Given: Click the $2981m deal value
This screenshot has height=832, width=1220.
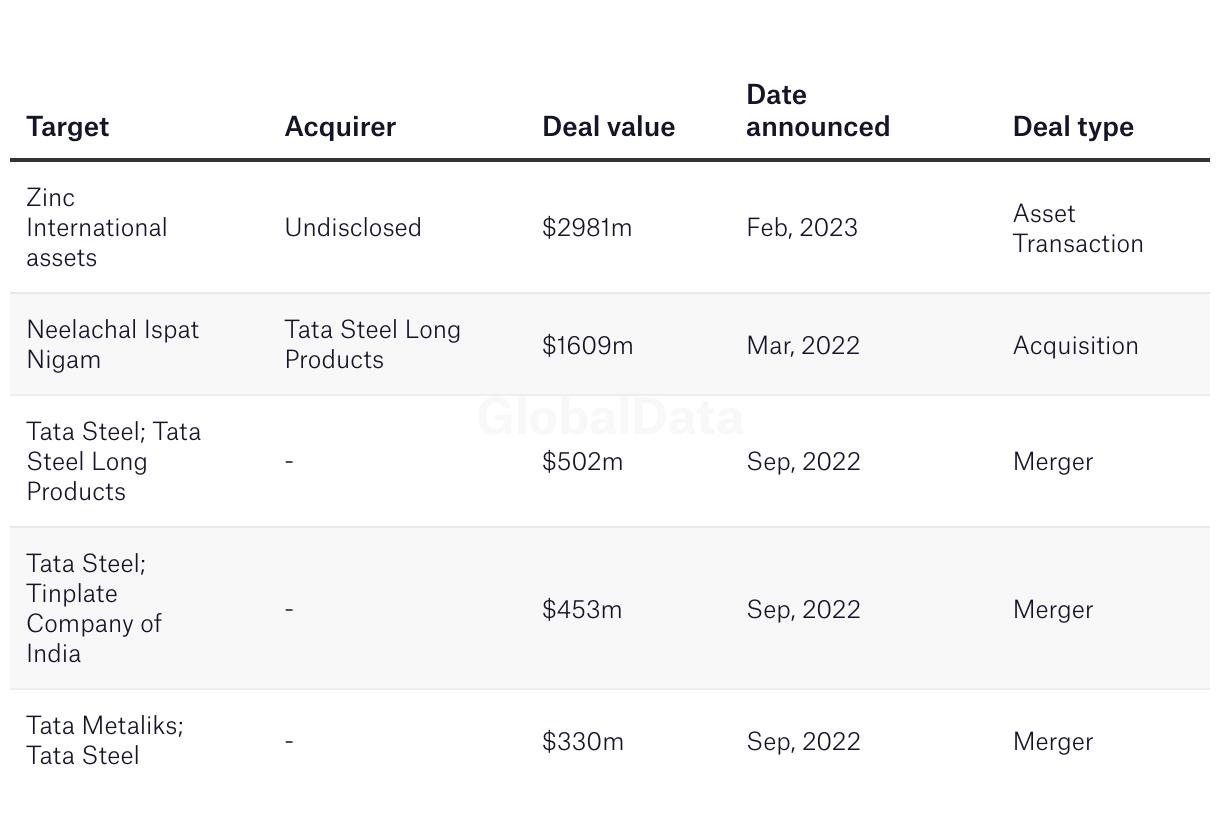Looking at the screenshot, I should [x=587, y=227].
